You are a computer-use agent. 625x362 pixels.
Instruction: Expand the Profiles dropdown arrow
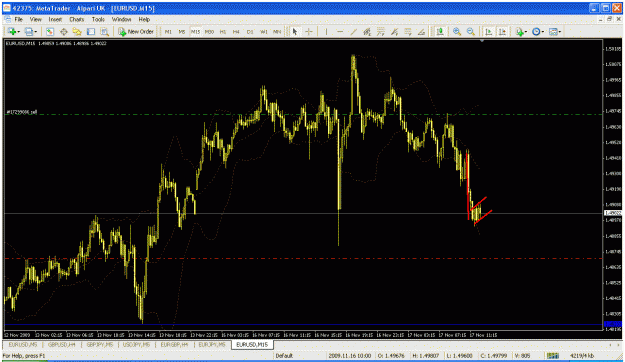click(35, 32)
